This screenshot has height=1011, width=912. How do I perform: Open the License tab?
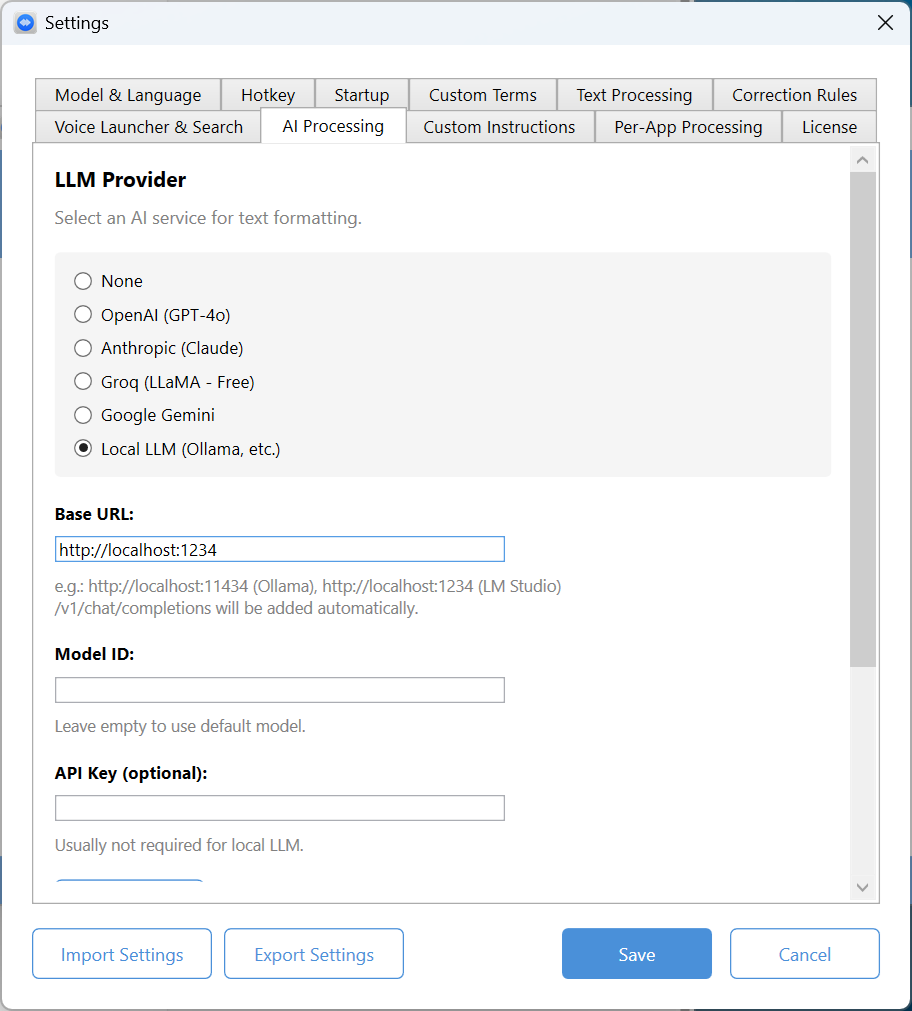829,127
